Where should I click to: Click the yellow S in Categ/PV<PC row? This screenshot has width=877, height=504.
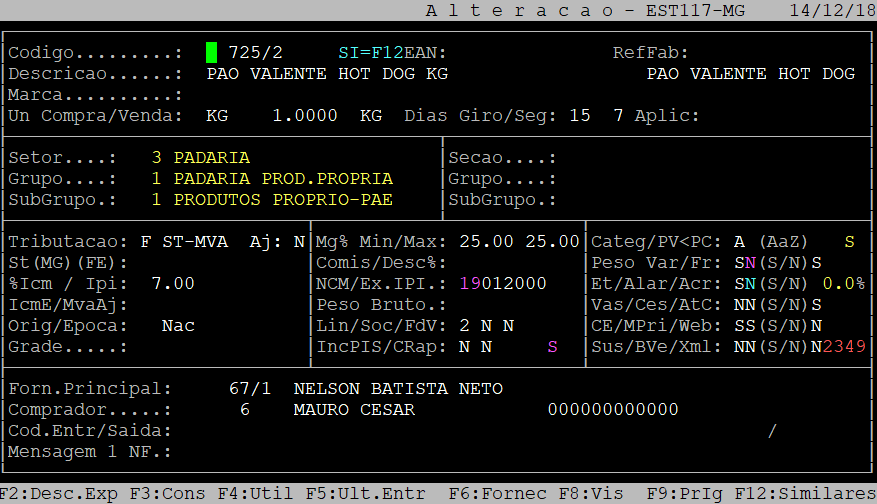(x=849, y=242)
